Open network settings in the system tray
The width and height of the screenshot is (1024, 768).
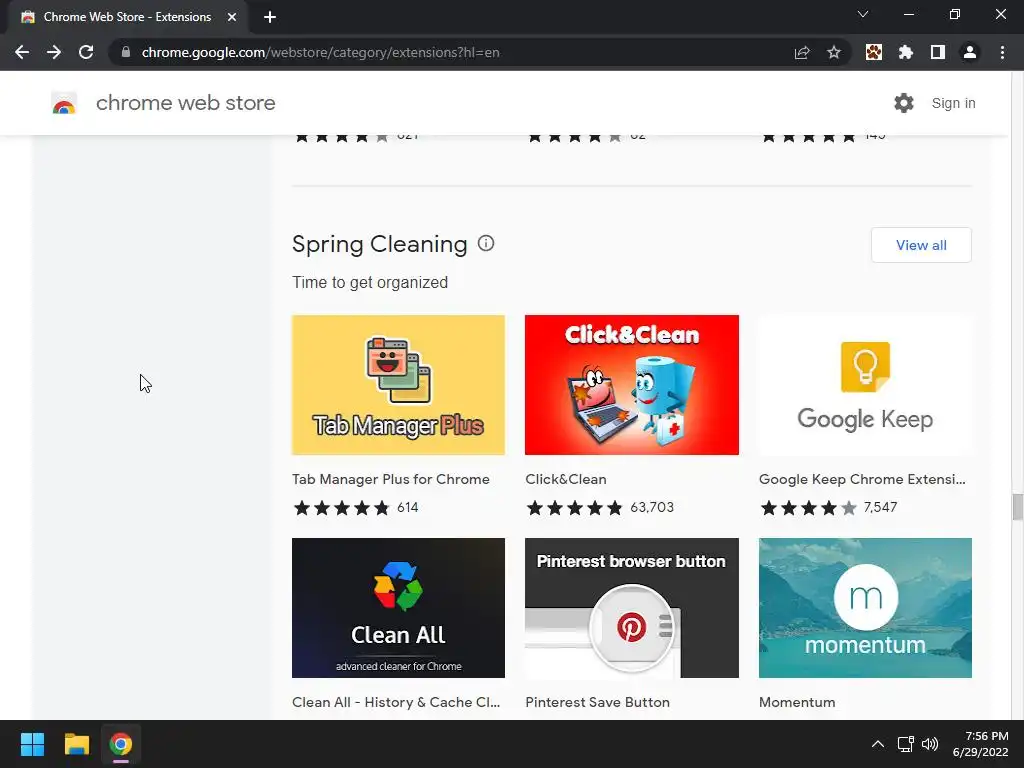905,744
